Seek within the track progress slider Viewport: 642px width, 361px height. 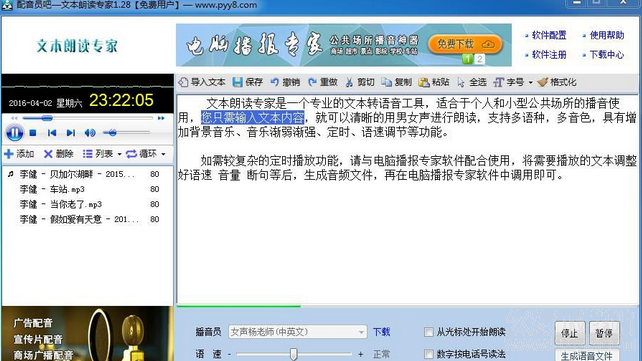click(x=88, y=118)
